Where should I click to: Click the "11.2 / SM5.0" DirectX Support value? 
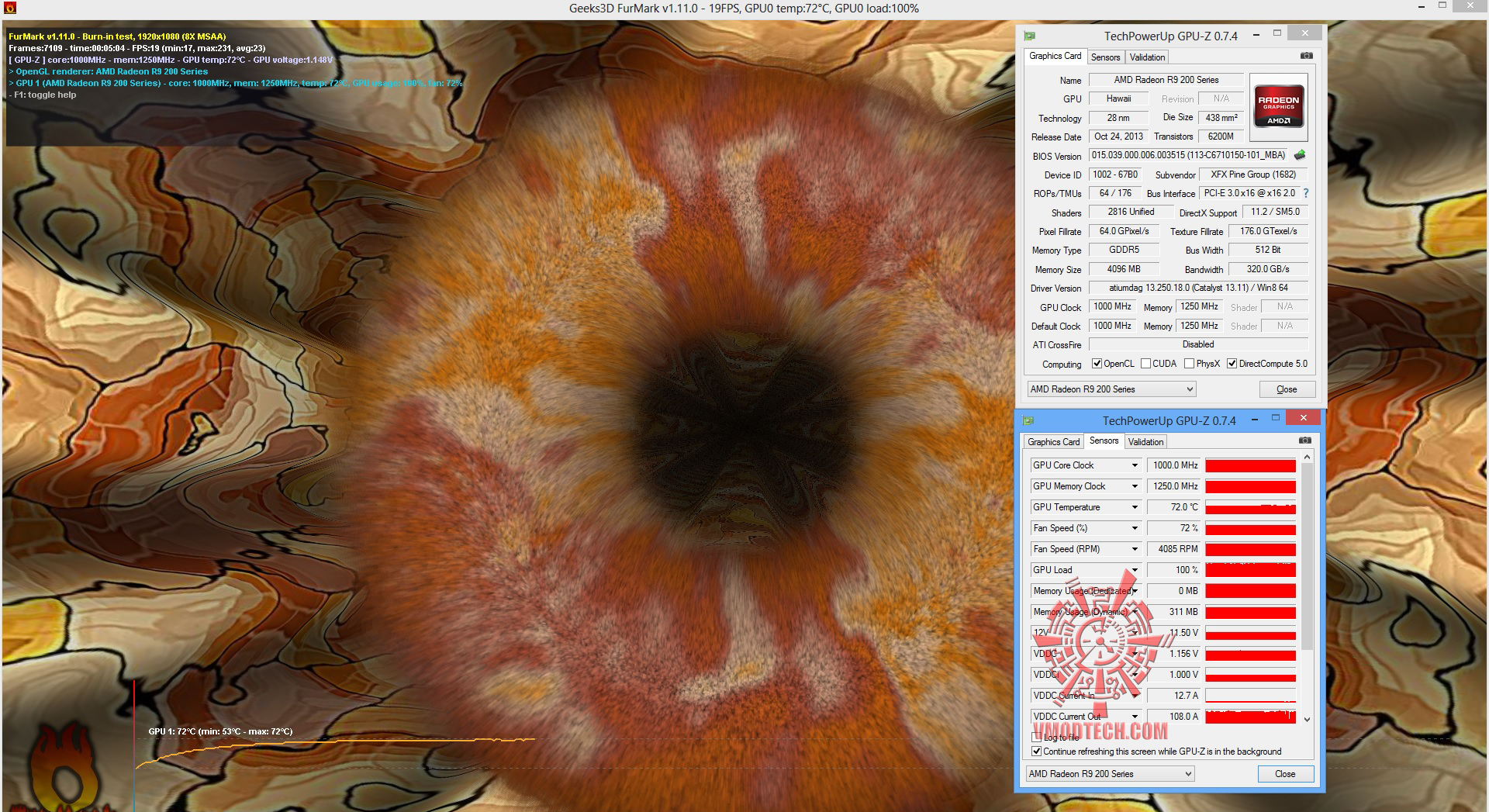click(x=1275, y=212)
